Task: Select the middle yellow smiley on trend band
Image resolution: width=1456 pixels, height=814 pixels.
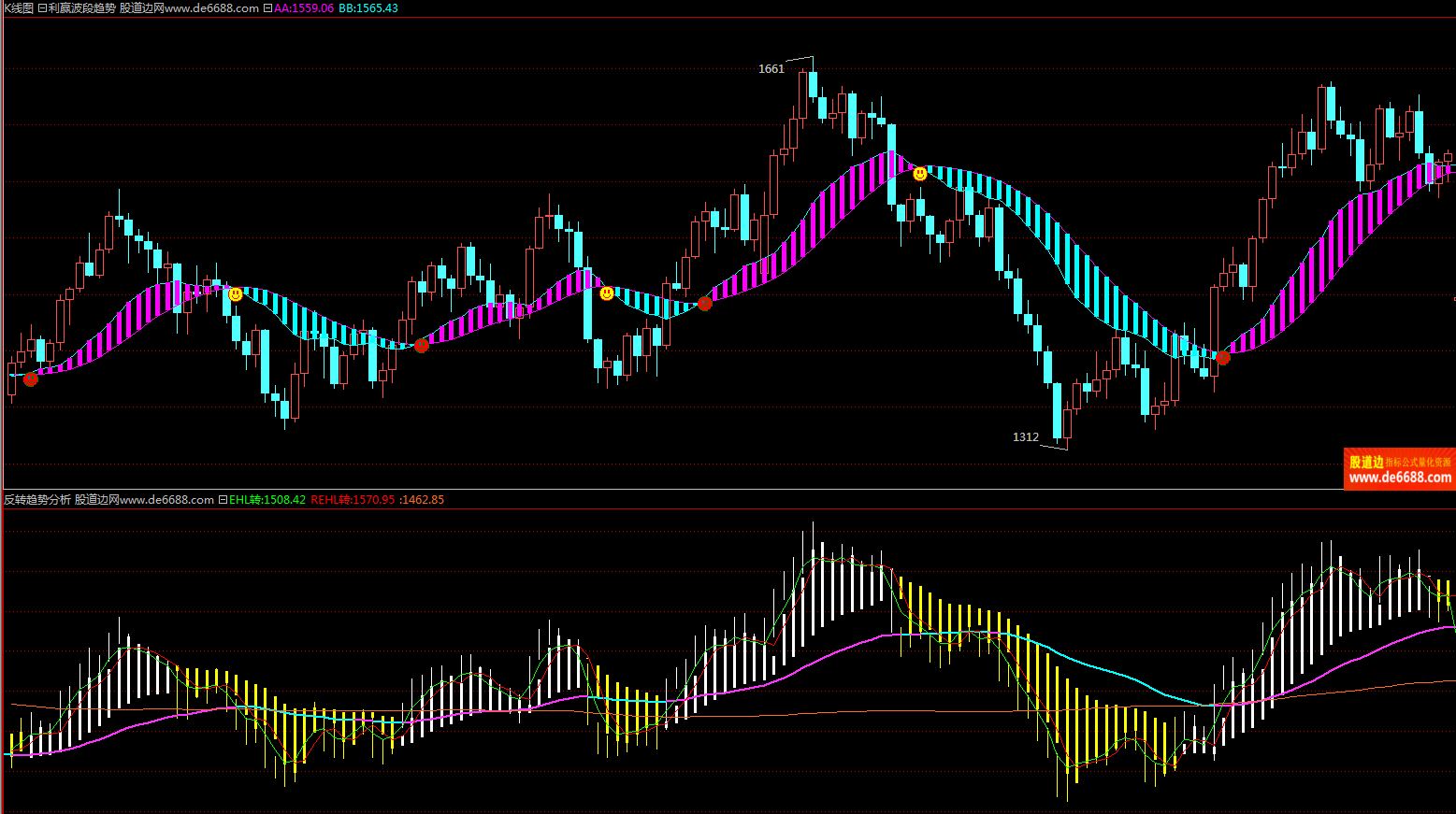Action: coord(607,293)
